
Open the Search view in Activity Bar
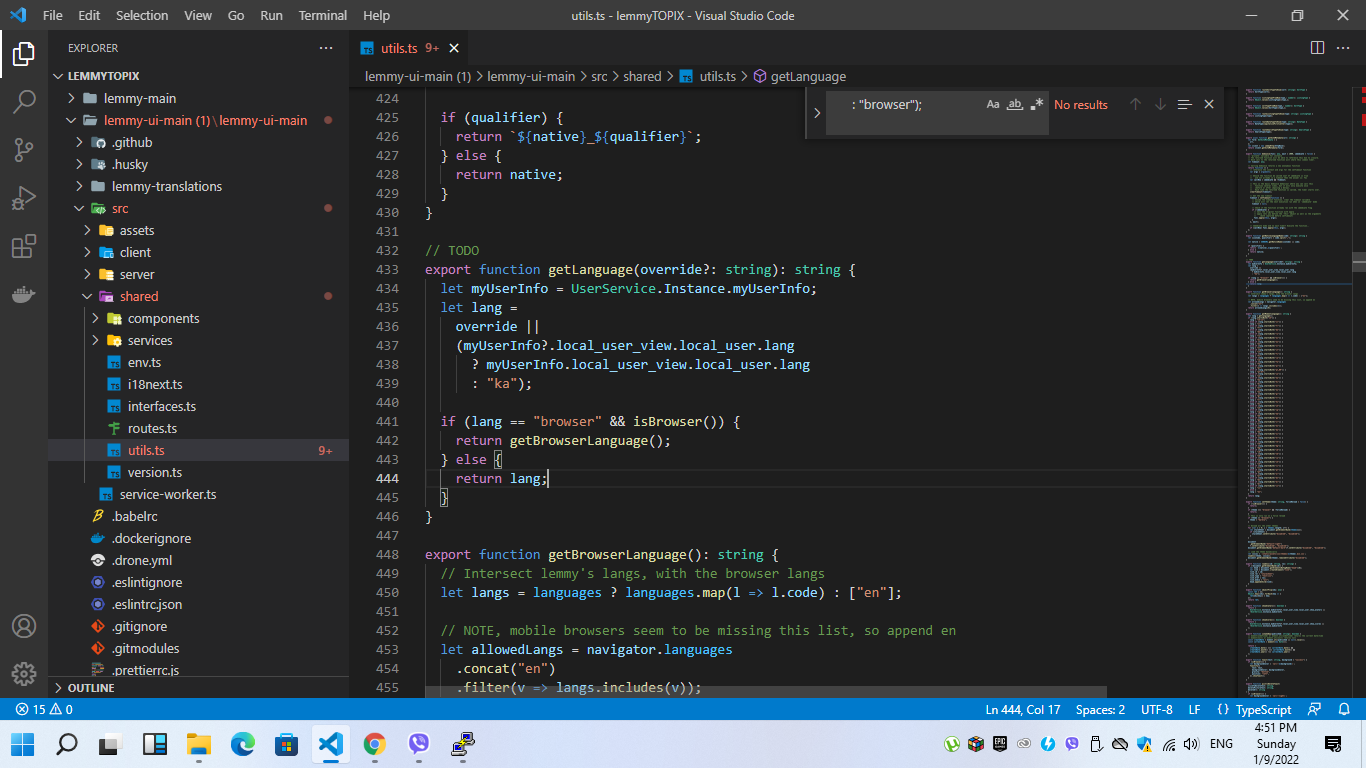(24, 101)
